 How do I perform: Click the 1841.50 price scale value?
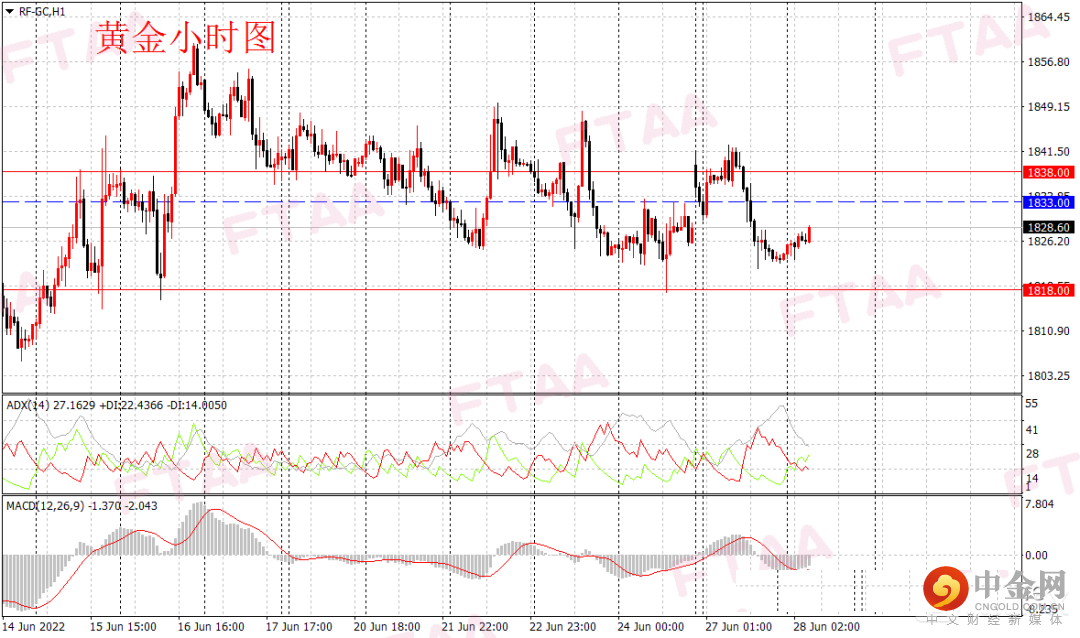tap(1049, 152)
